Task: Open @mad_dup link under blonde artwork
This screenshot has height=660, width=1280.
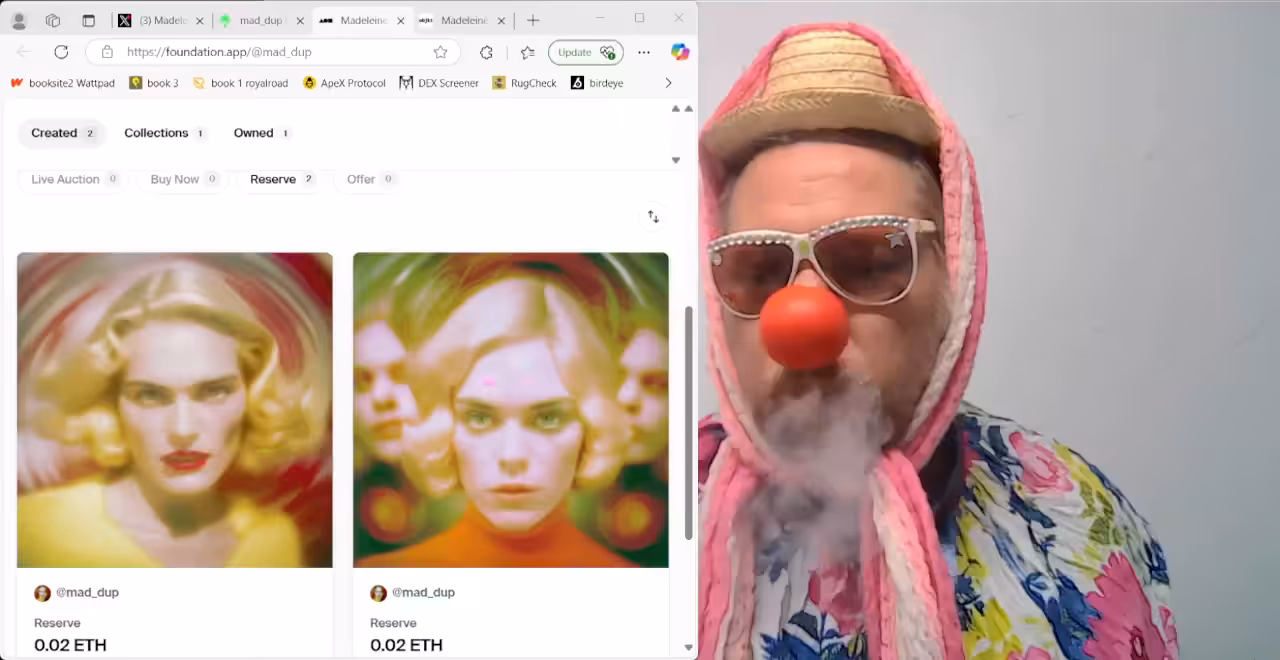Action: click(x=87, y=593)
